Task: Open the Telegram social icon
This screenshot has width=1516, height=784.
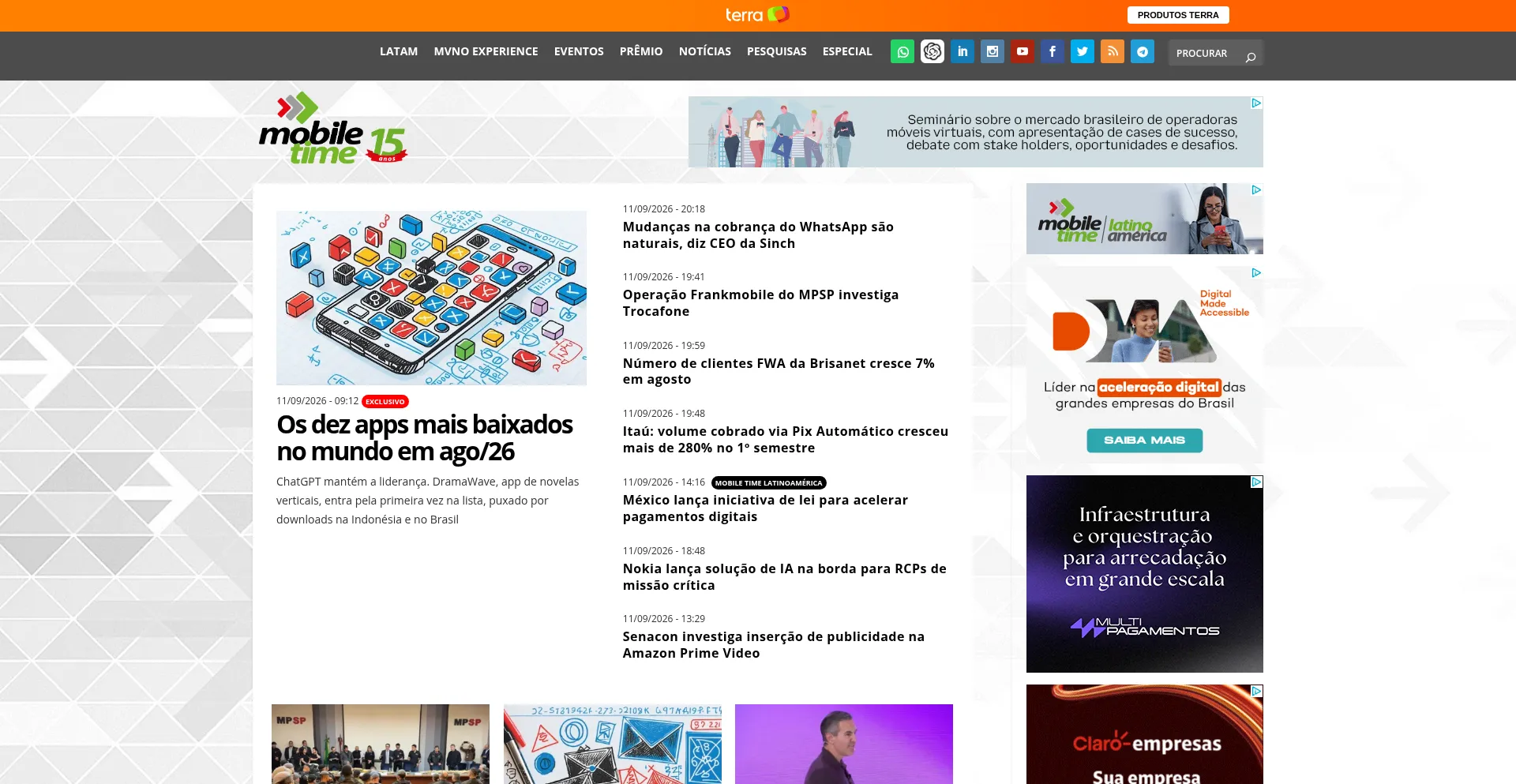Action: click(1143, 52)
